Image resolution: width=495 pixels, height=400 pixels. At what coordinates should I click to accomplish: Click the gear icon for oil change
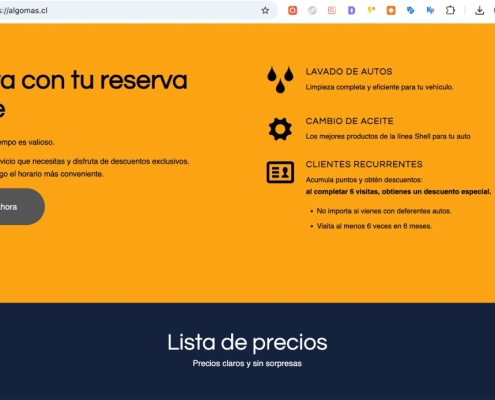tap(280, 129)
